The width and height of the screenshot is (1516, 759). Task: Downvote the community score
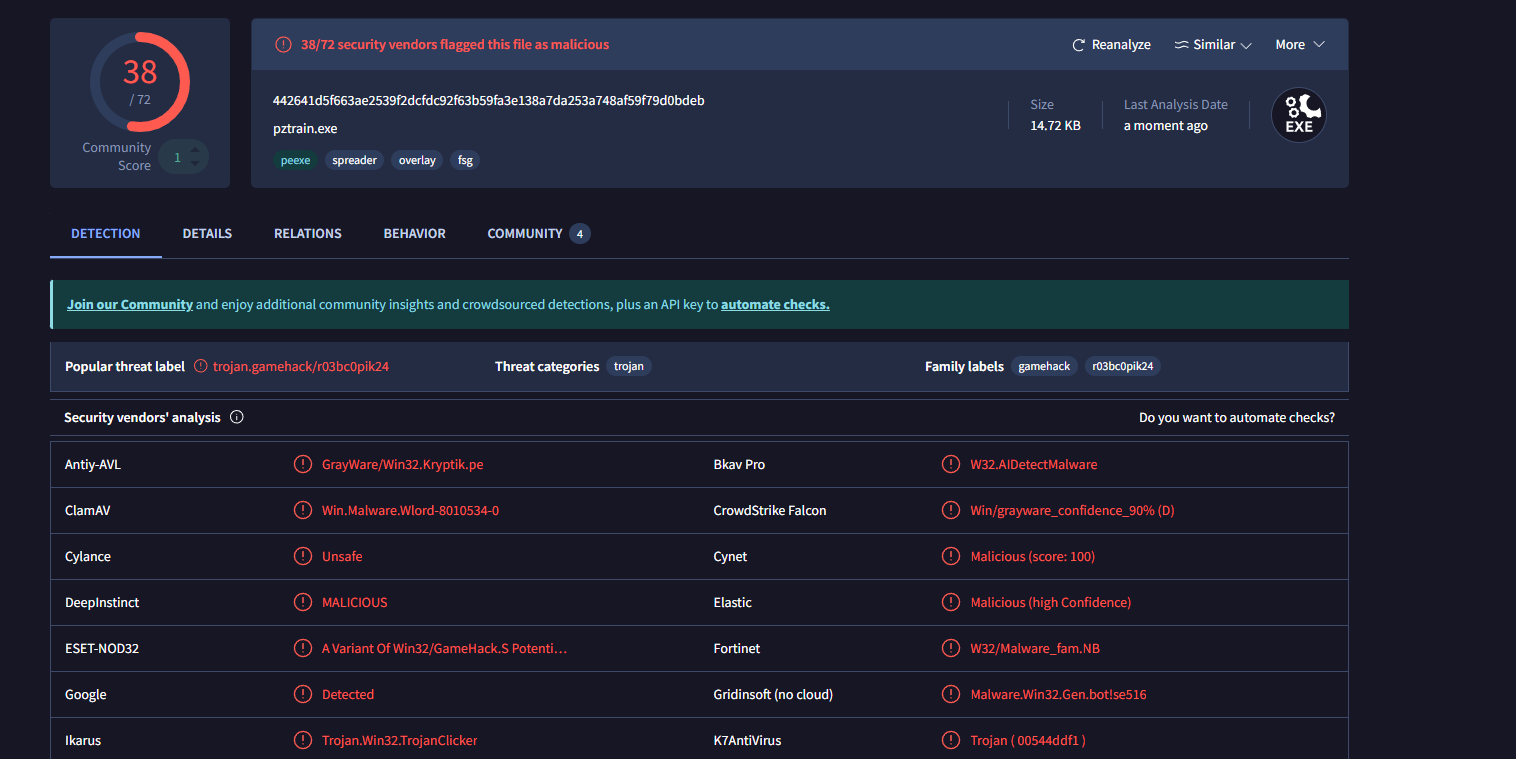(195, 163)
